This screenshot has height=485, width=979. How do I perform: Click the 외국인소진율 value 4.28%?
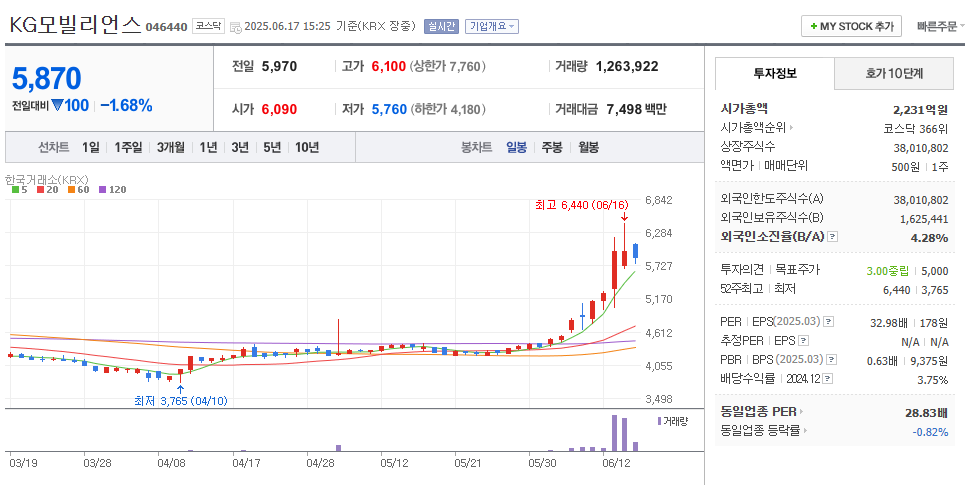pyautogui.click(x=928, y=237)
